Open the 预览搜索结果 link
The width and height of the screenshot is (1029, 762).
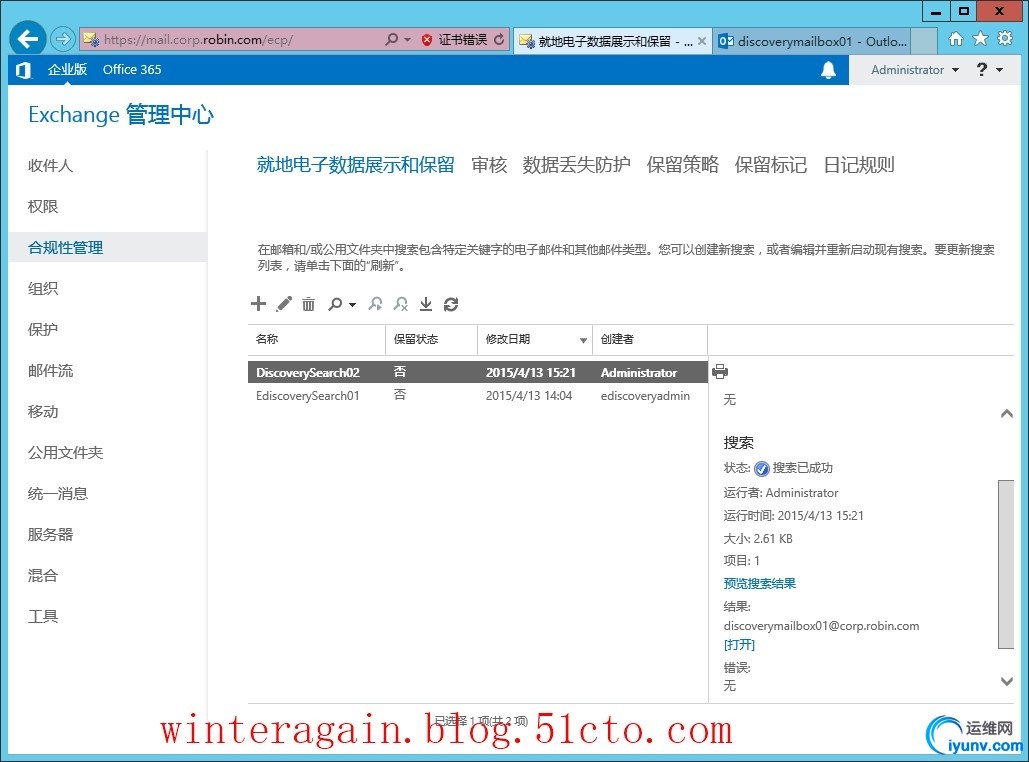[759, 583]
